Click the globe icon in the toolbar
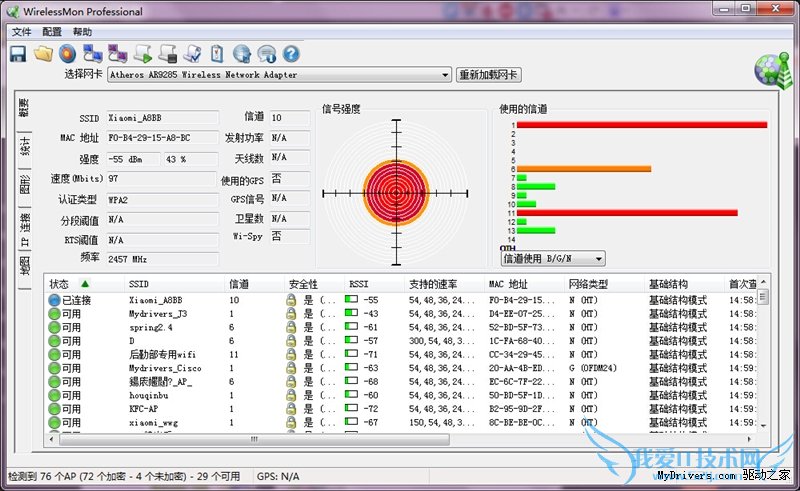The height and width of the screenshot is (491, 800). click(x=241, y=54)
